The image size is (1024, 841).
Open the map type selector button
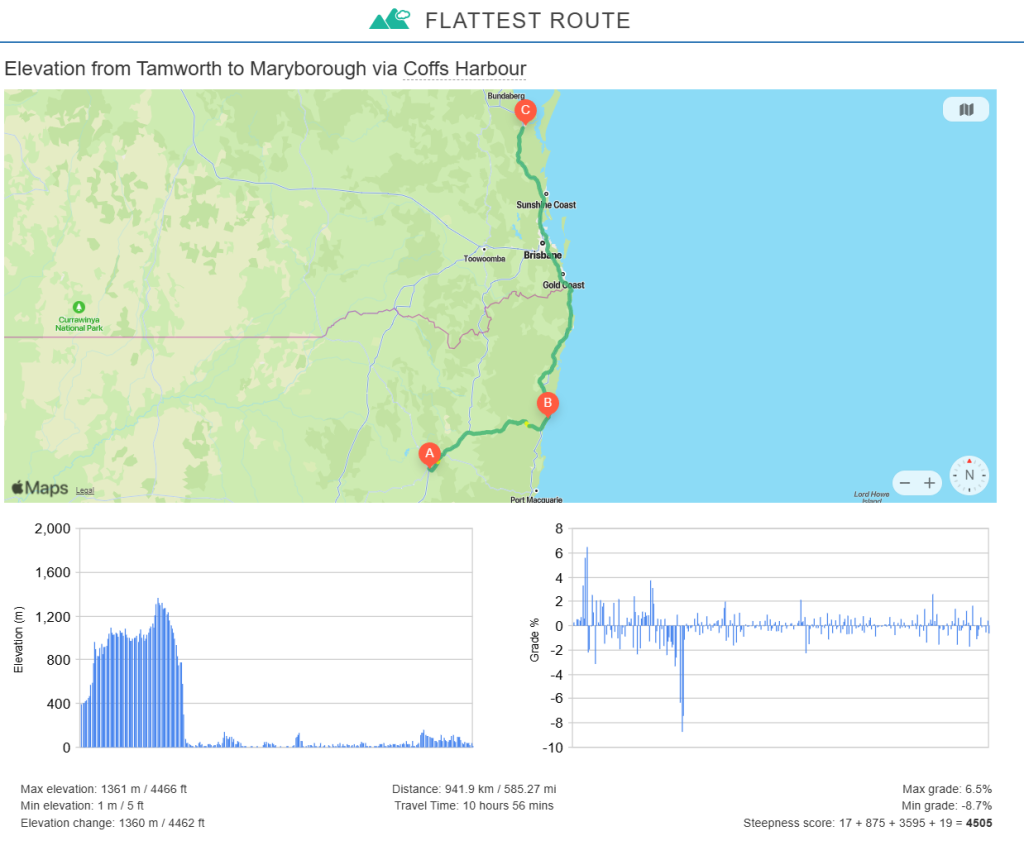coord(965,110)
